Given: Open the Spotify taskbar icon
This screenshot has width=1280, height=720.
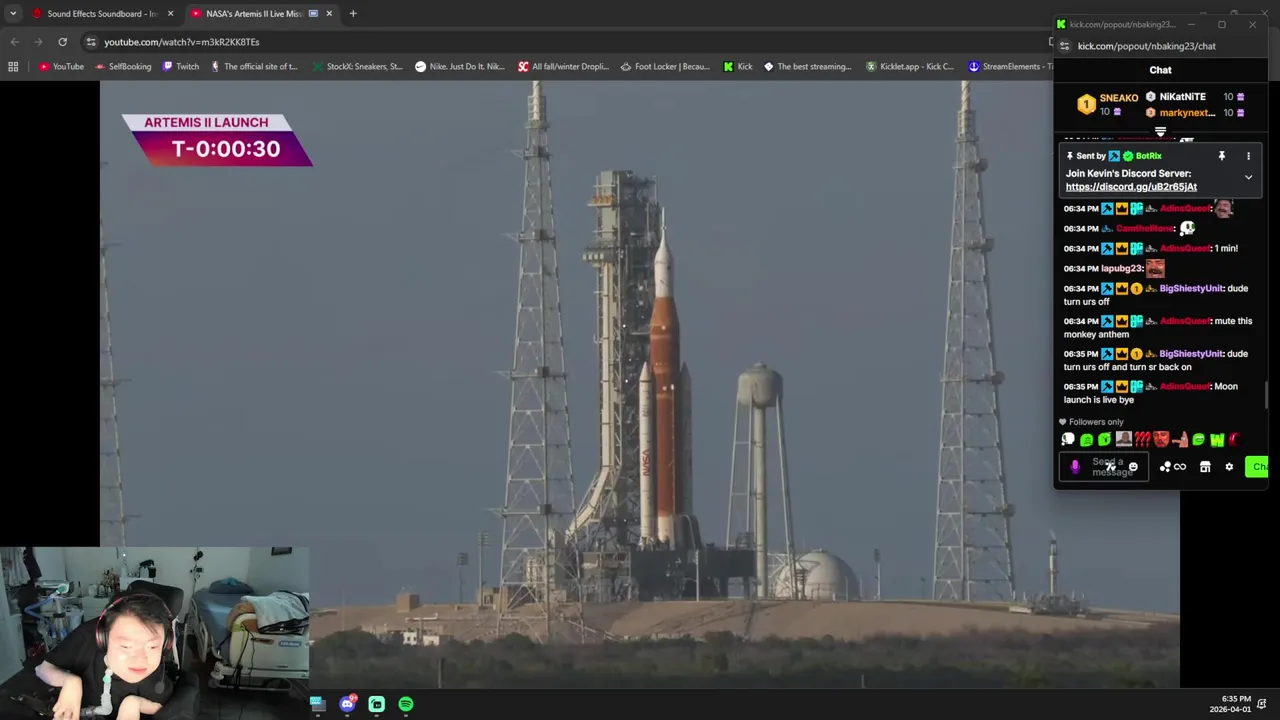Looking at the screenshot, I should point(406,704).
